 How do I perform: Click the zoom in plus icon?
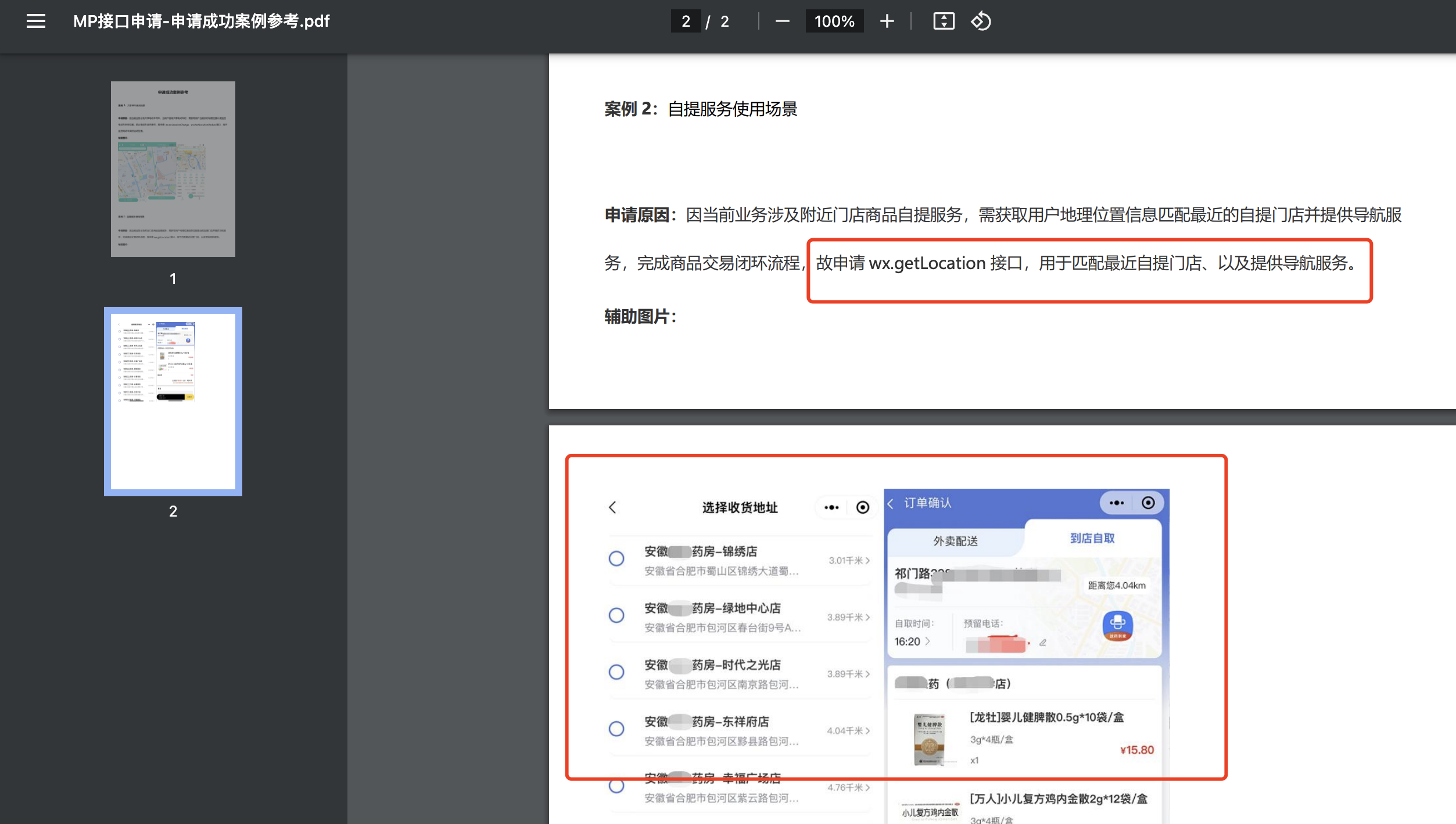(x=887, y=22)
